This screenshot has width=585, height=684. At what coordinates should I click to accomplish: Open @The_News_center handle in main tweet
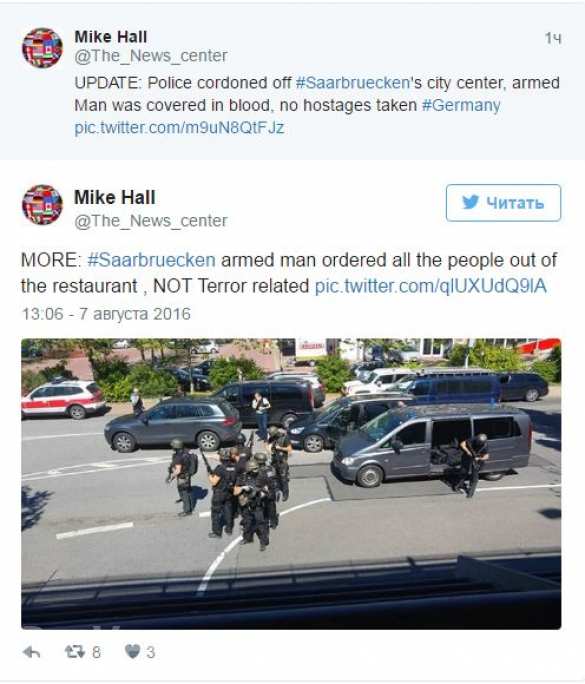[x=151, y=221]
